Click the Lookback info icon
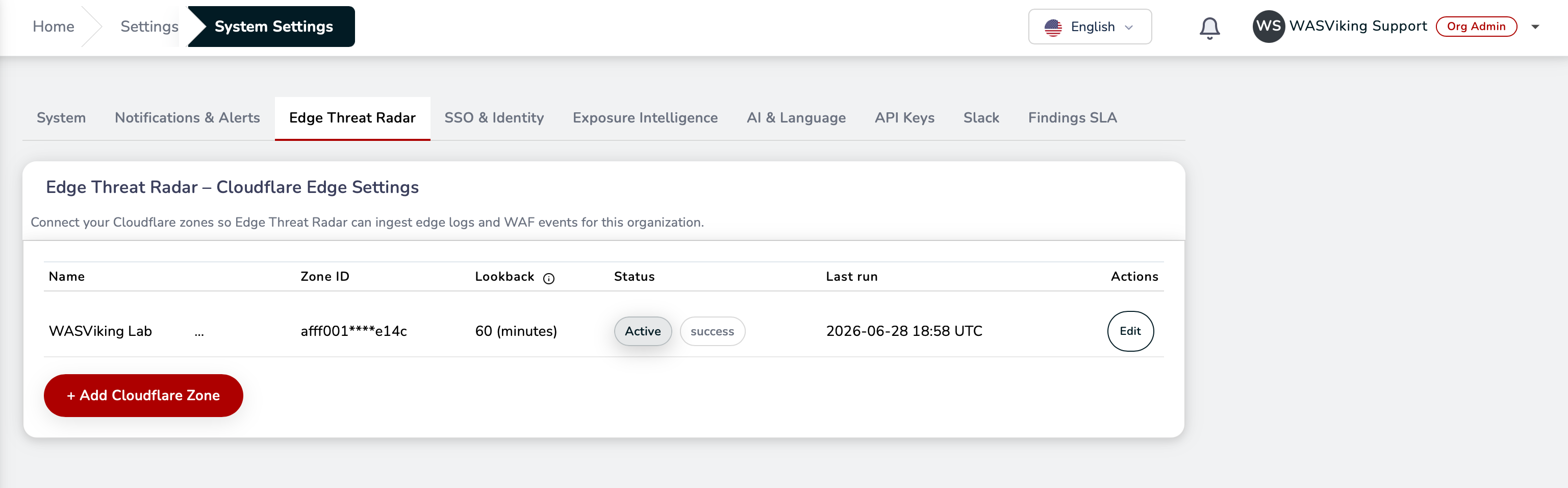 (x=548, y=278)
